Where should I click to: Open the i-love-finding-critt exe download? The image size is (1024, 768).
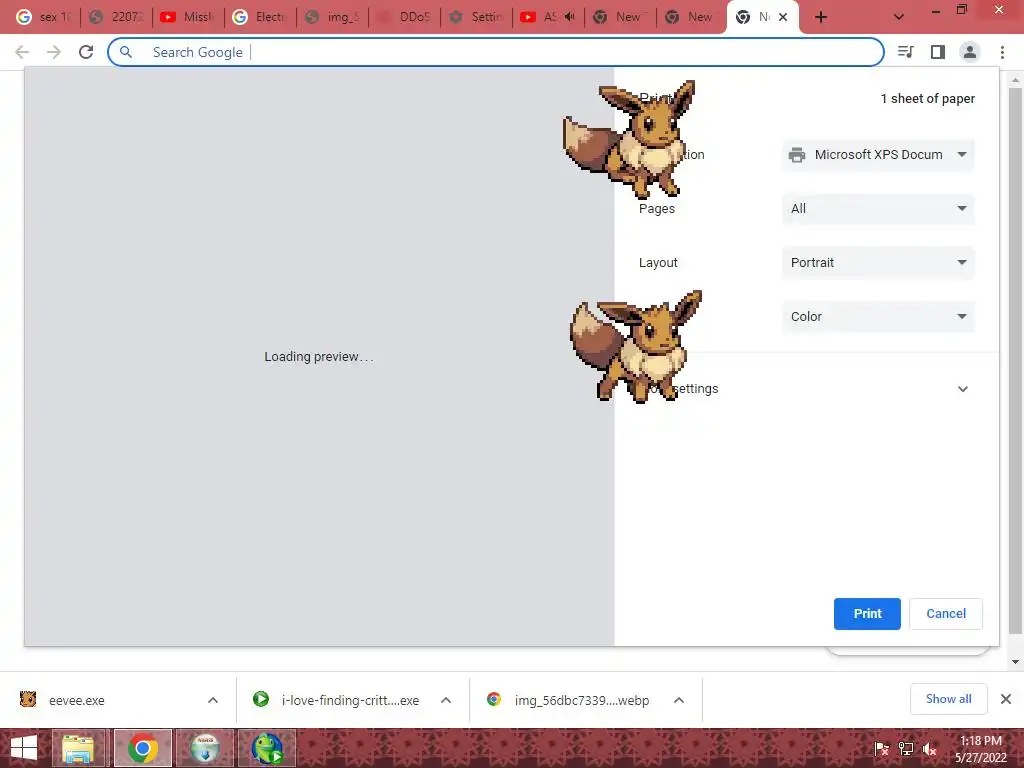(x=350, y=700)
